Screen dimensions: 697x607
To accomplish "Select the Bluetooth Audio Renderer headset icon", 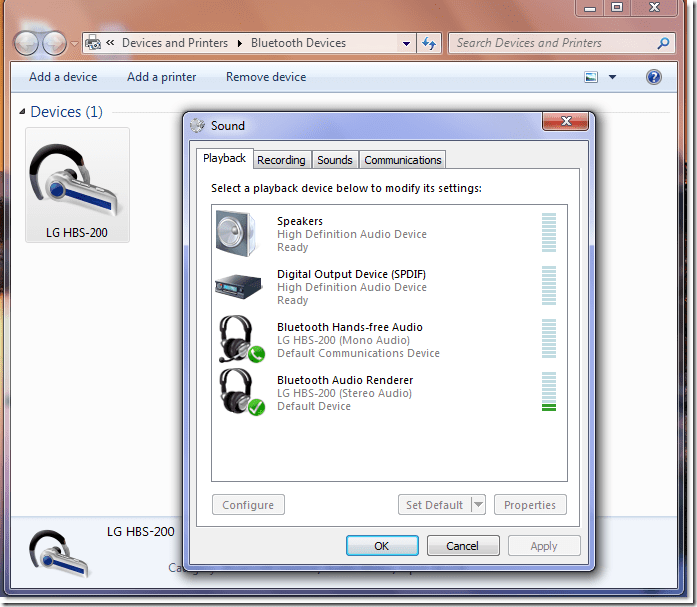I will point(240,392).
